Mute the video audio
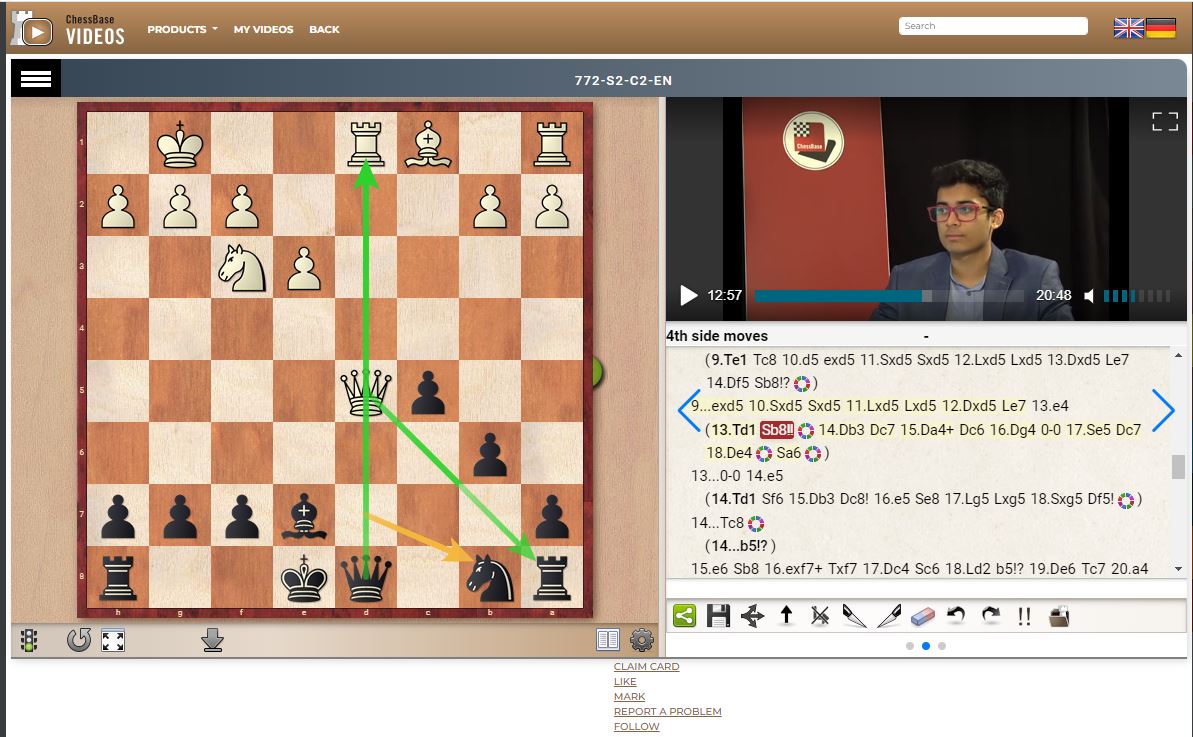Viewport: 1193px width, 737px height. [1090, 295]
